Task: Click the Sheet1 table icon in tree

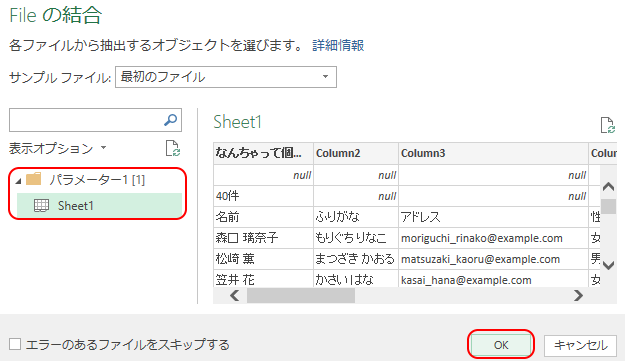Action: 41,206
